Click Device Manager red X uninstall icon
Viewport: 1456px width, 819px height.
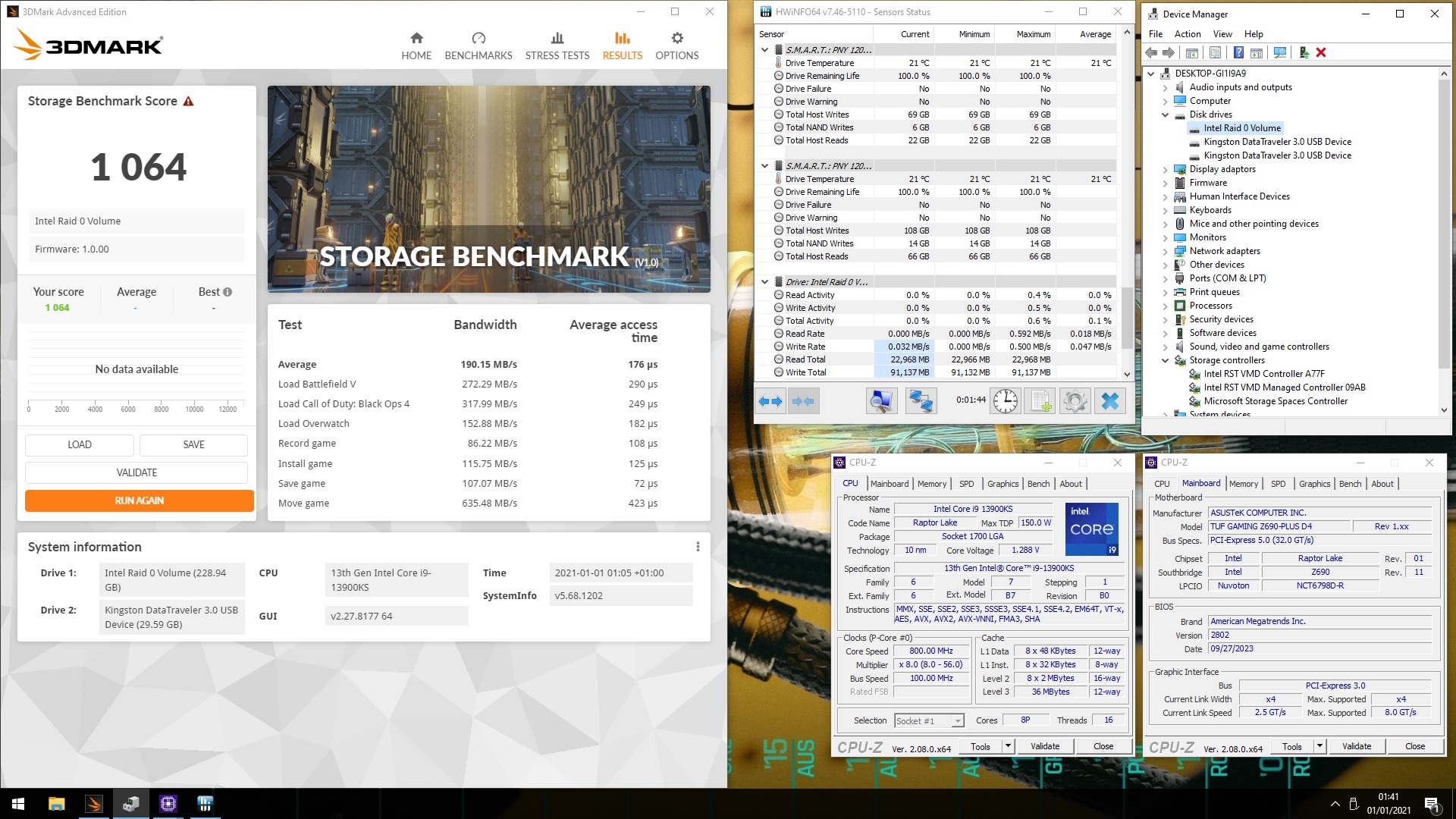[1321, 52]
